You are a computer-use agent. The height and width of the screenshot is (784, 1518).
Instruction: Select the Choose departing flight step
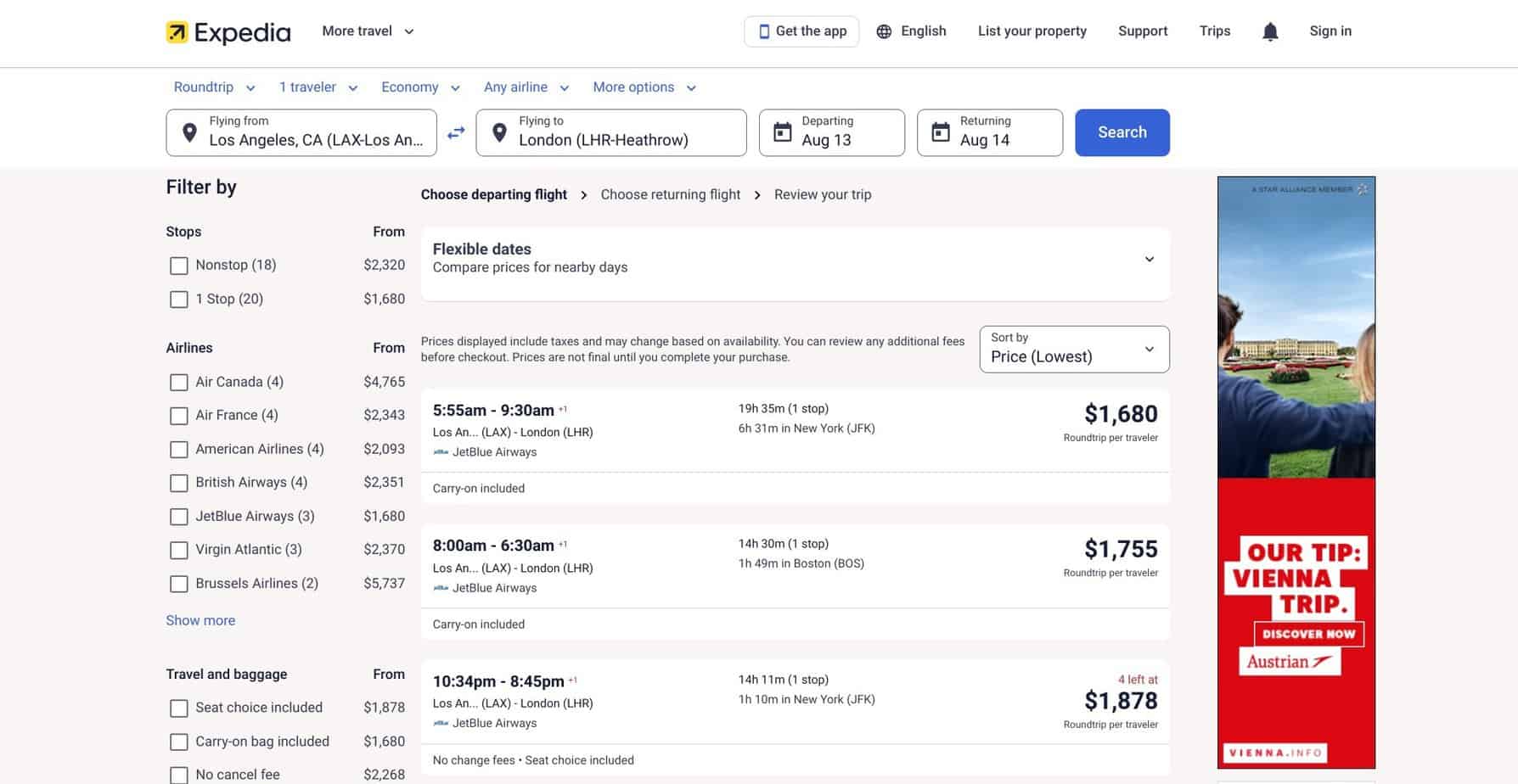(x=494, y=194)
